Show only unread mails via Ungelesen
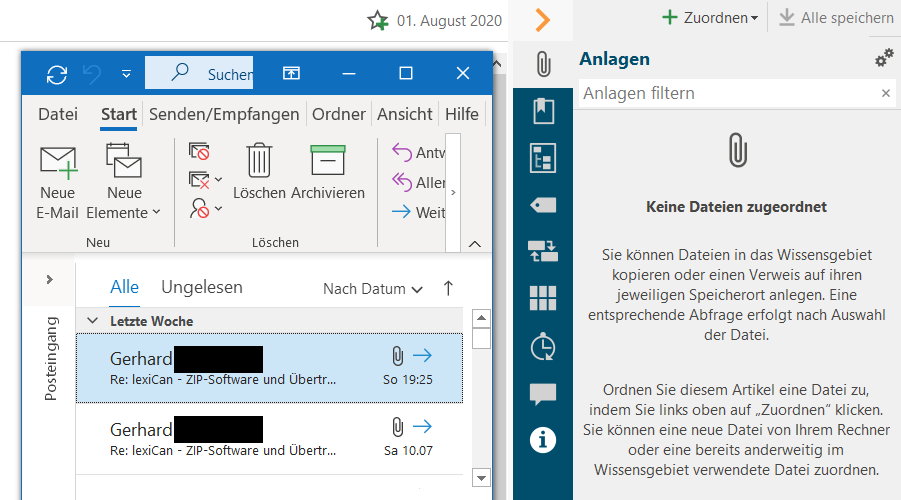The image size is (901, 500). (202, 287)
